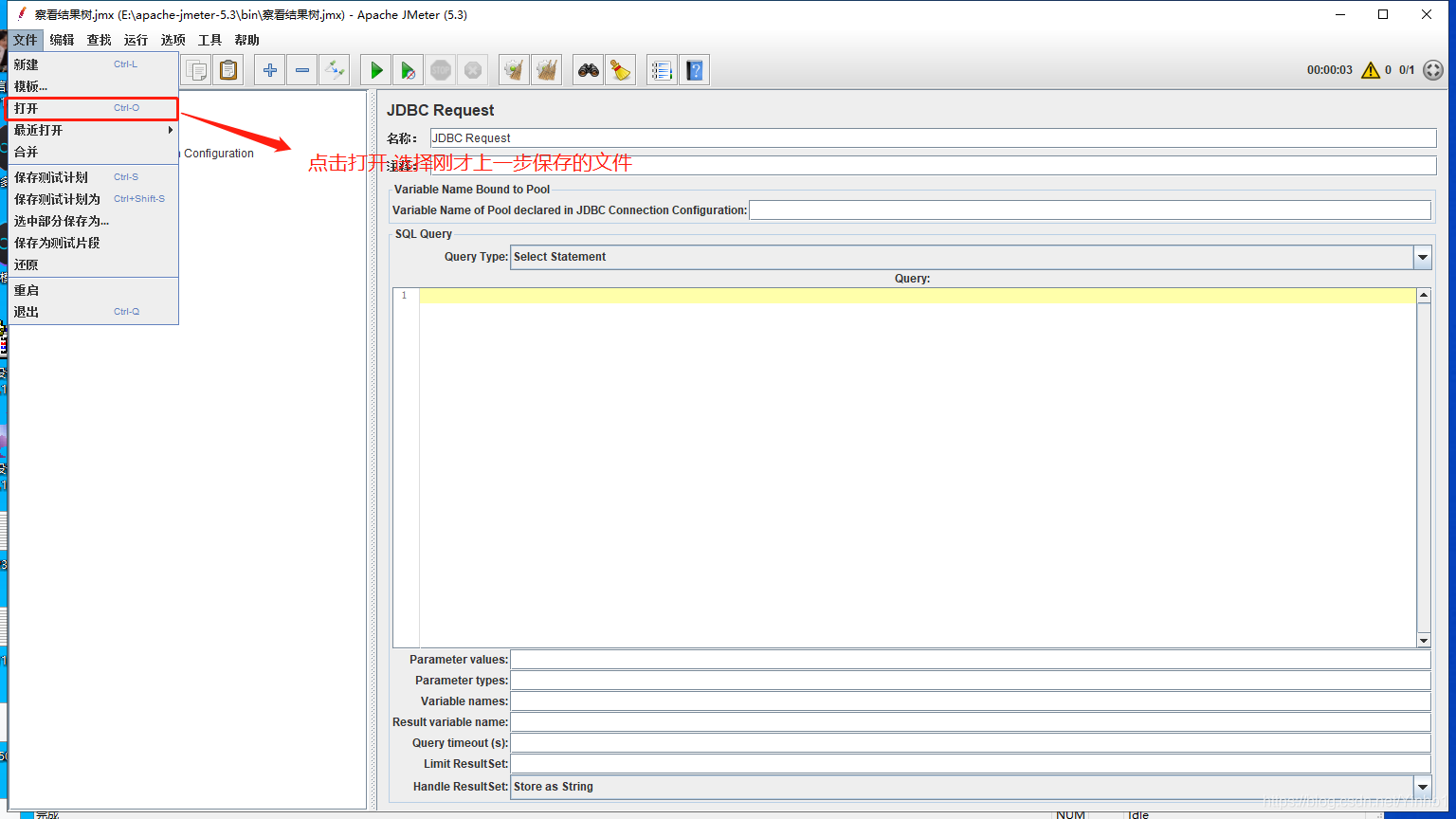Screen dimensions: 1456x819
Task: Choose 合并 menu entry
Action: tap(93, 152)
